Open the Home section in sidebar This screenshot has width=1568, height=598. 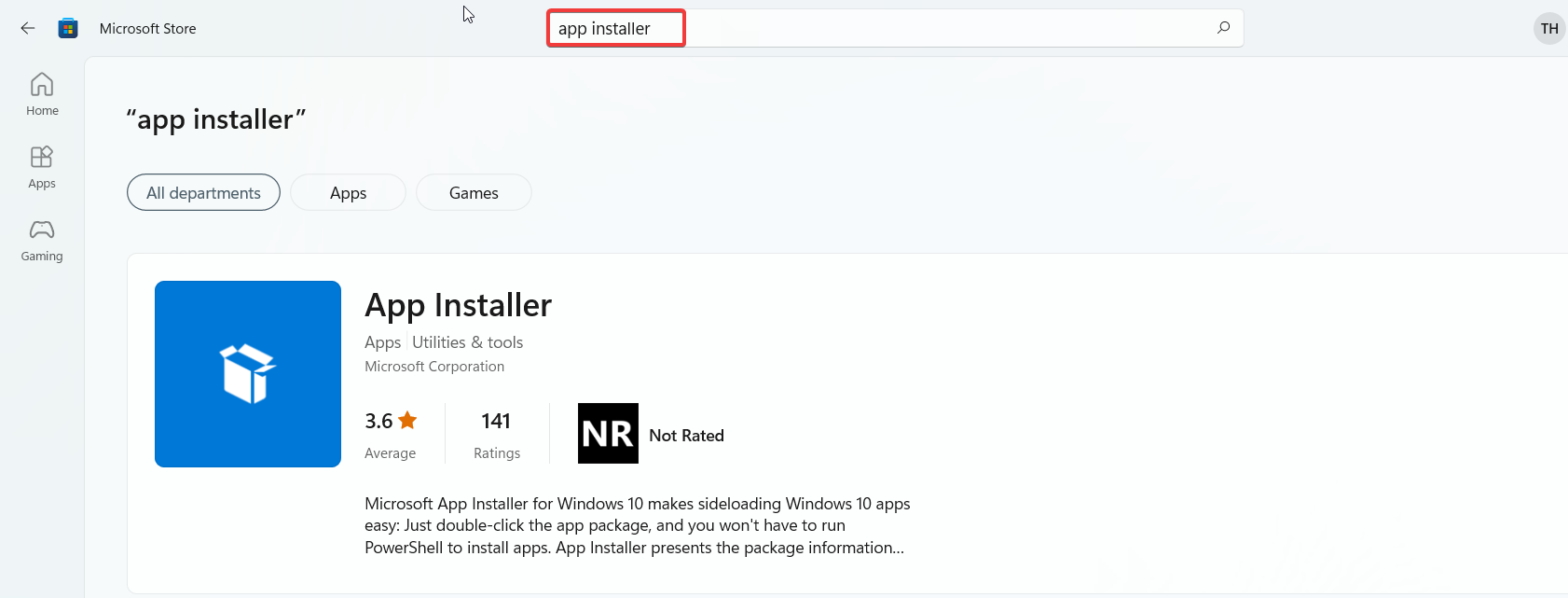tap(42, 94)
